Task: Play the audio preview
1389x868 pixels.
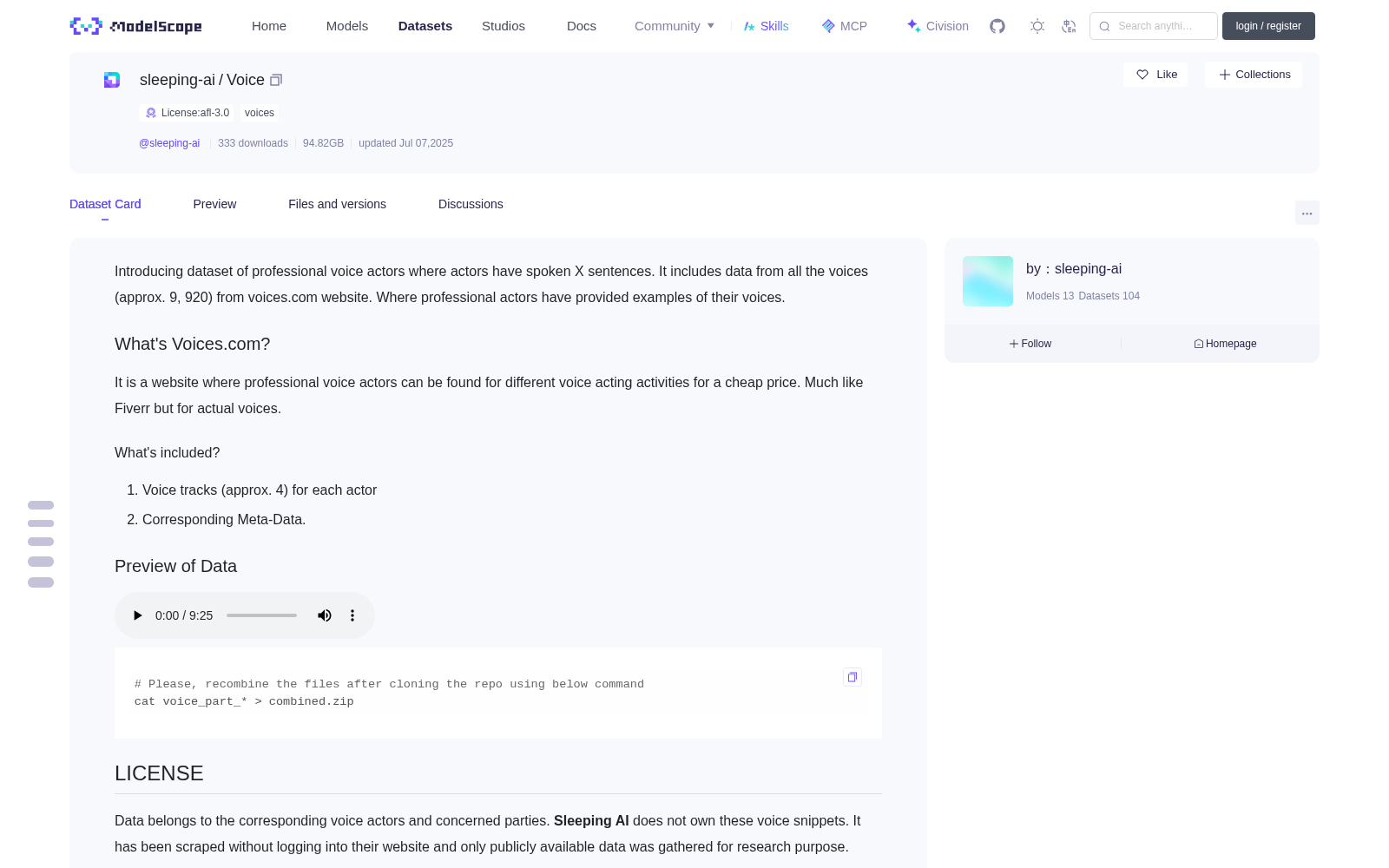Action: tap(137, 615)
